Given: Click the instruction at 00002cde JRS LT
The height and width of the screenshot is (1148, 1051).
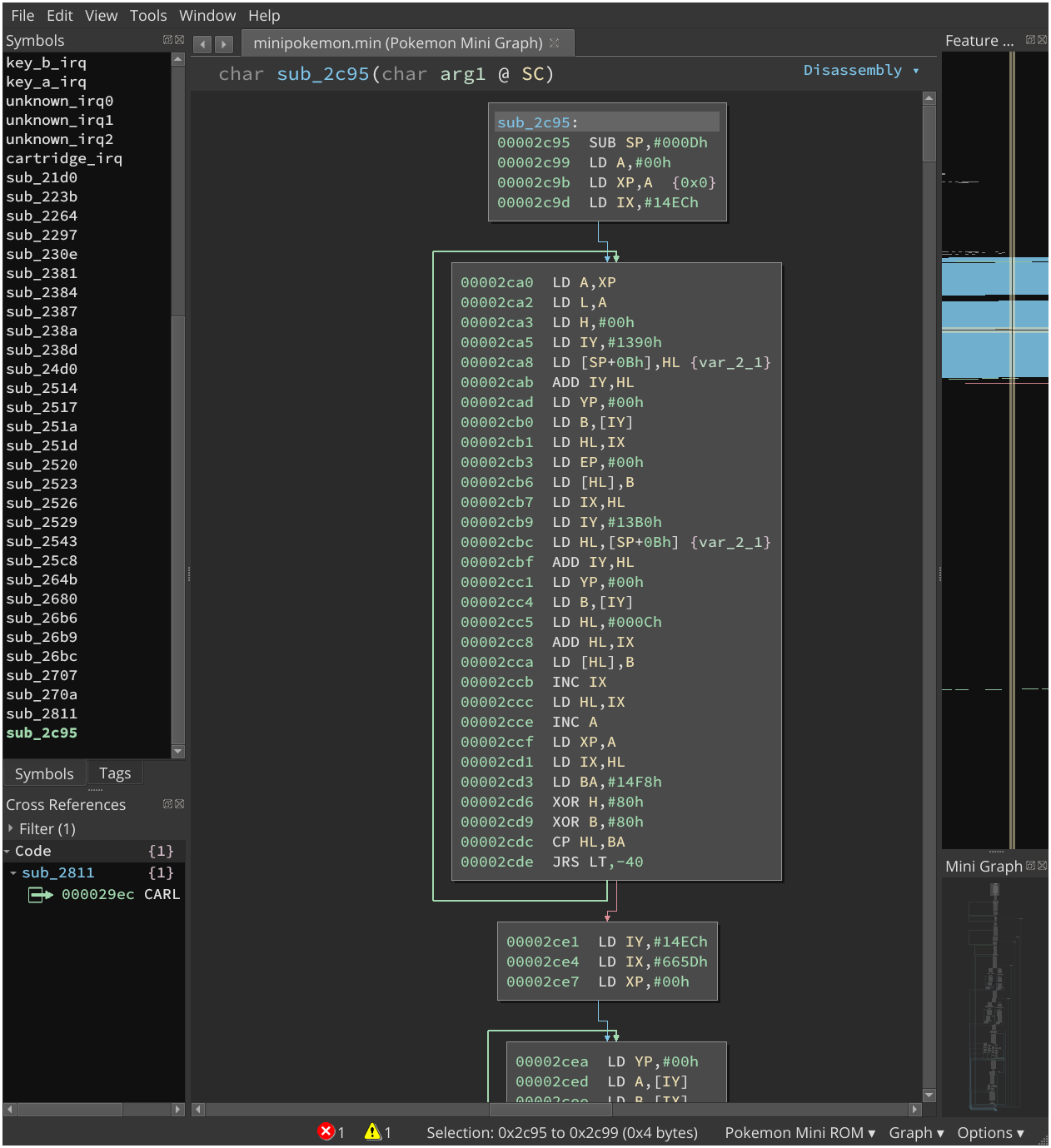Looking at the screenshot, I should (x=552, y=862).
